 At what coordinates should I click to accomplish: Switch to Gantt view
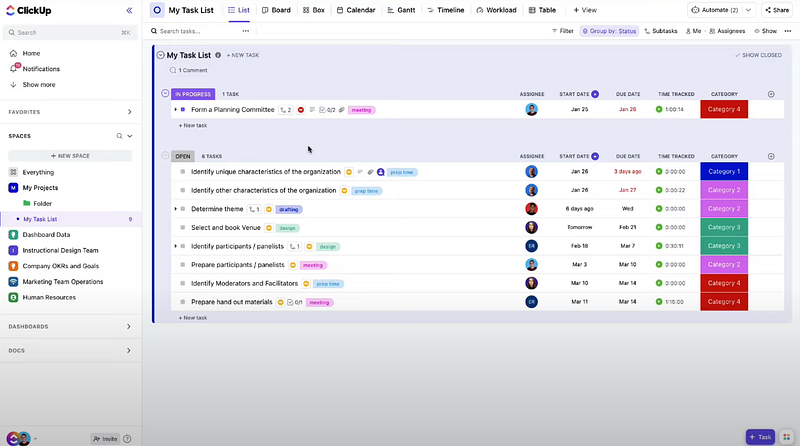coord(401,10)
